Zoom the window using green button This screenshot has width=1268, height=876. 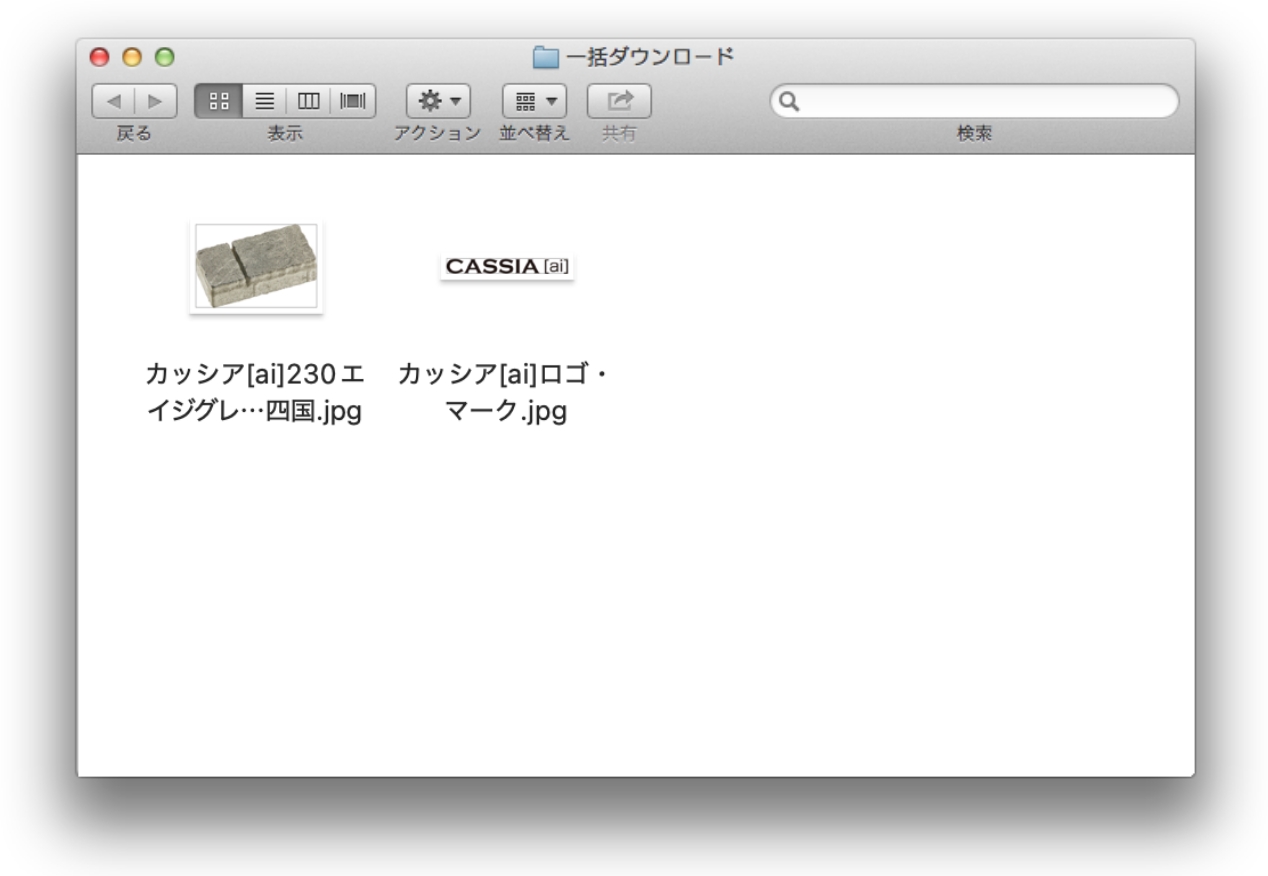(x=164, y=57)
